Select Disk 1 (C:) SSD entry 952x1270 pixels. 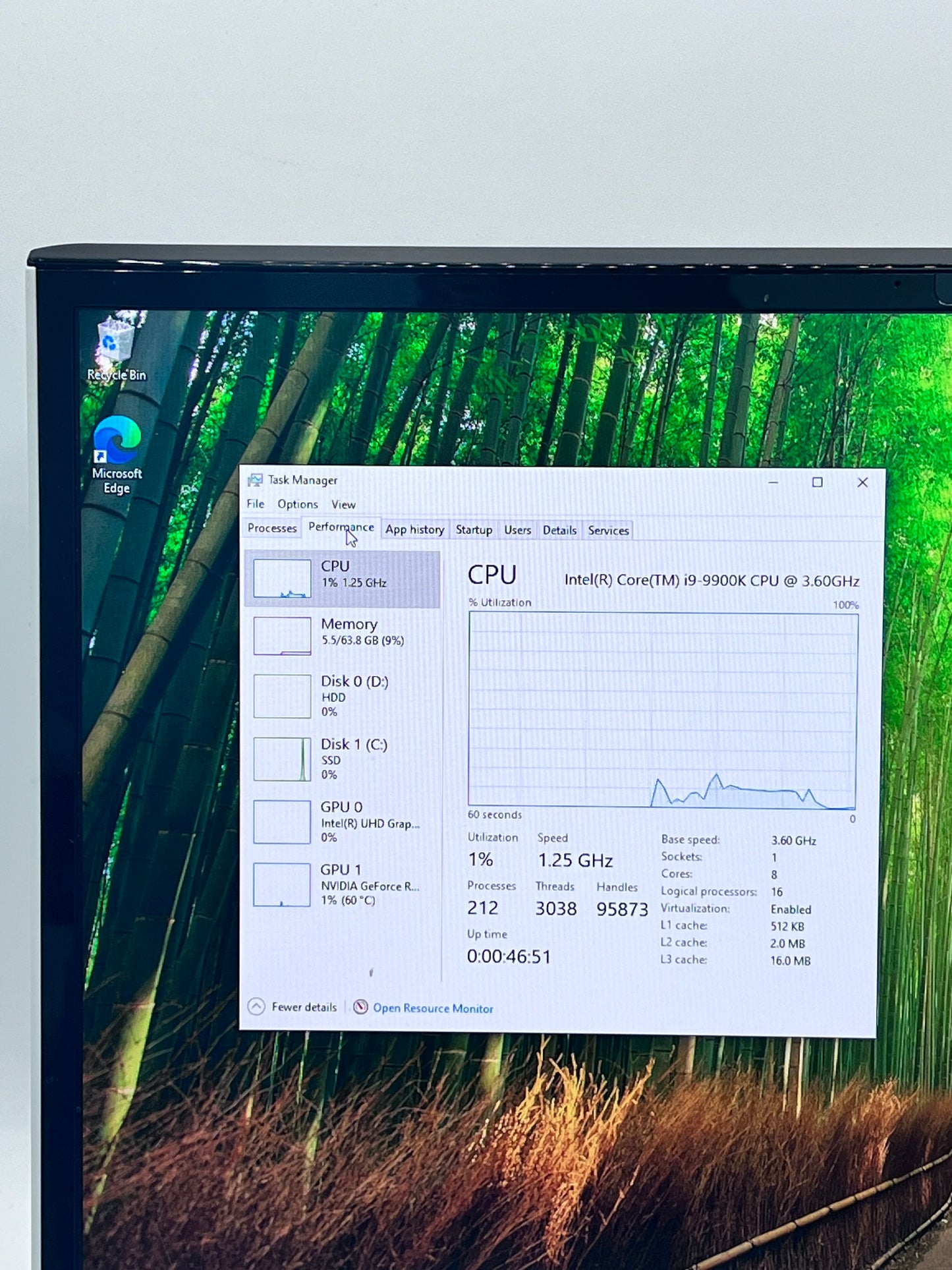click(342, 759)
